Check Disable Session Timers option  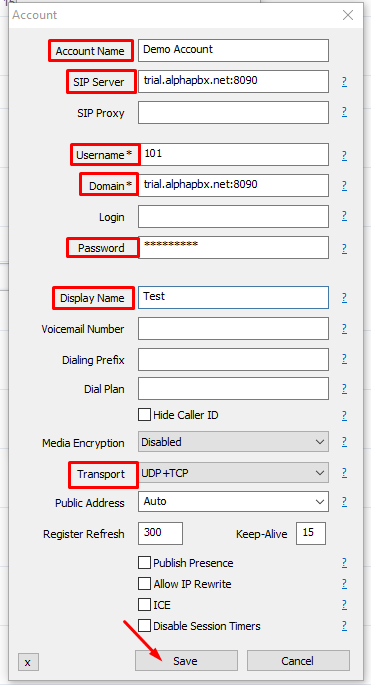(x=144, y=626)
